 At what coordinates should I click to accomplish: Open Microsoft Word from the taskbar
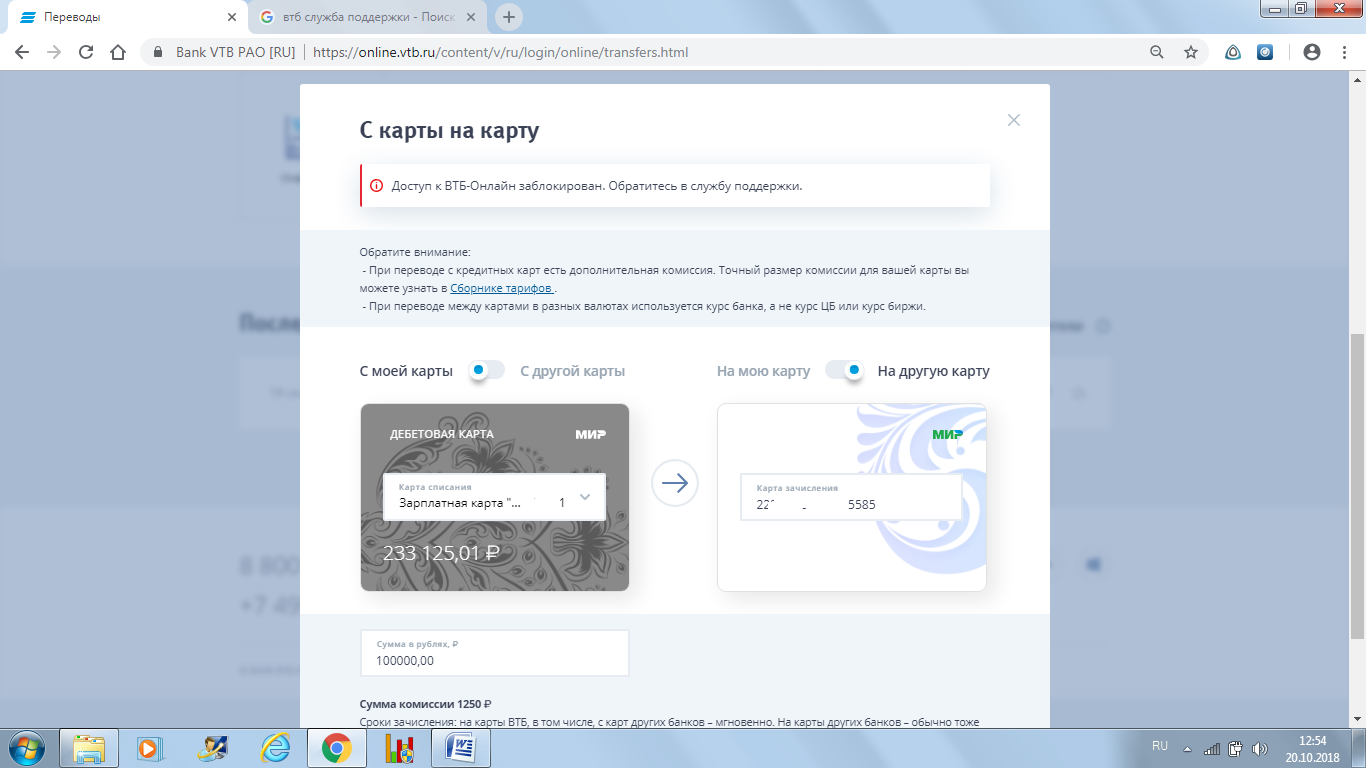pos(462,748)
